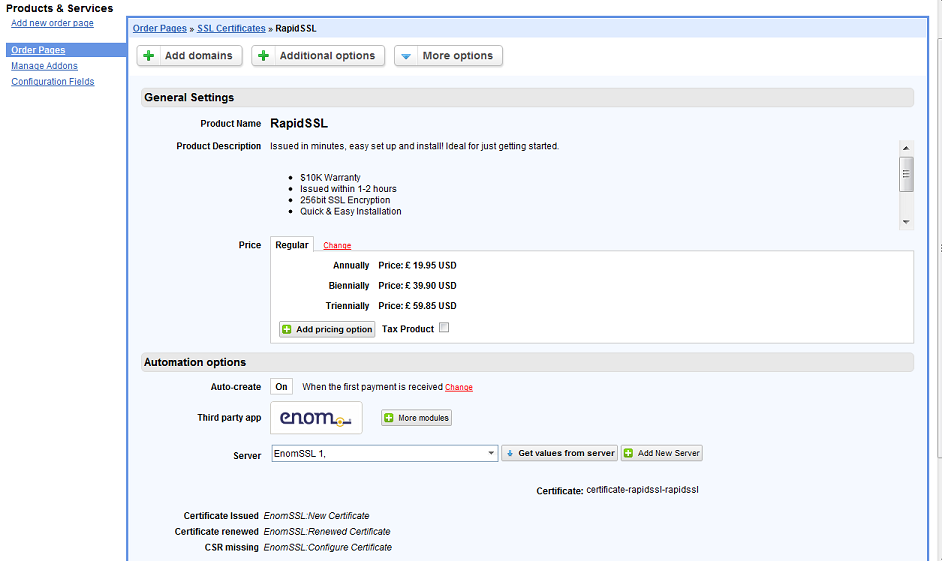Click the enom third party app logo
The image size is (942, 561).
[316, 417]
